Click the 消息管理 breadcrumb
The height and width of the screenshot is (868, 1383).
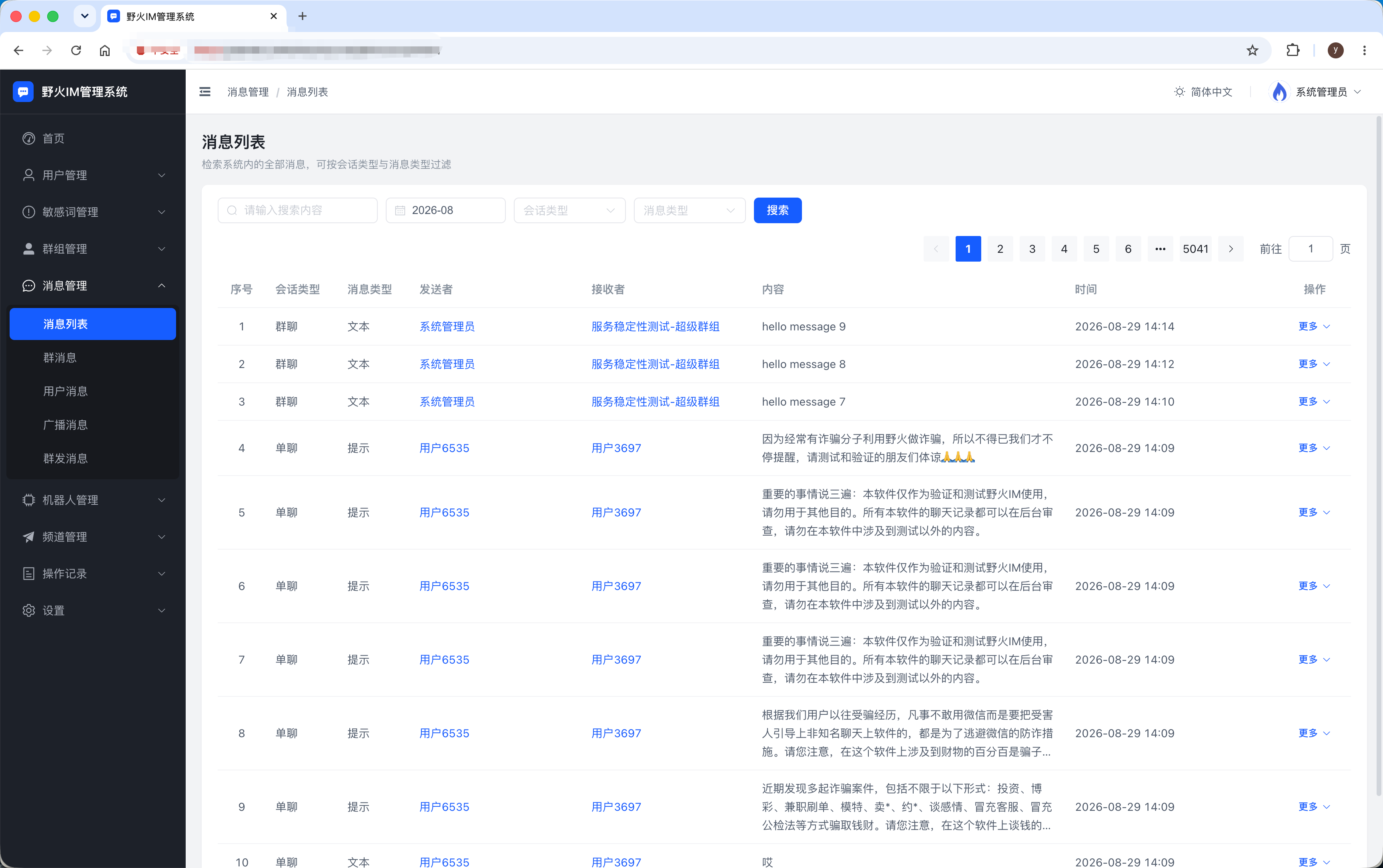248,92
